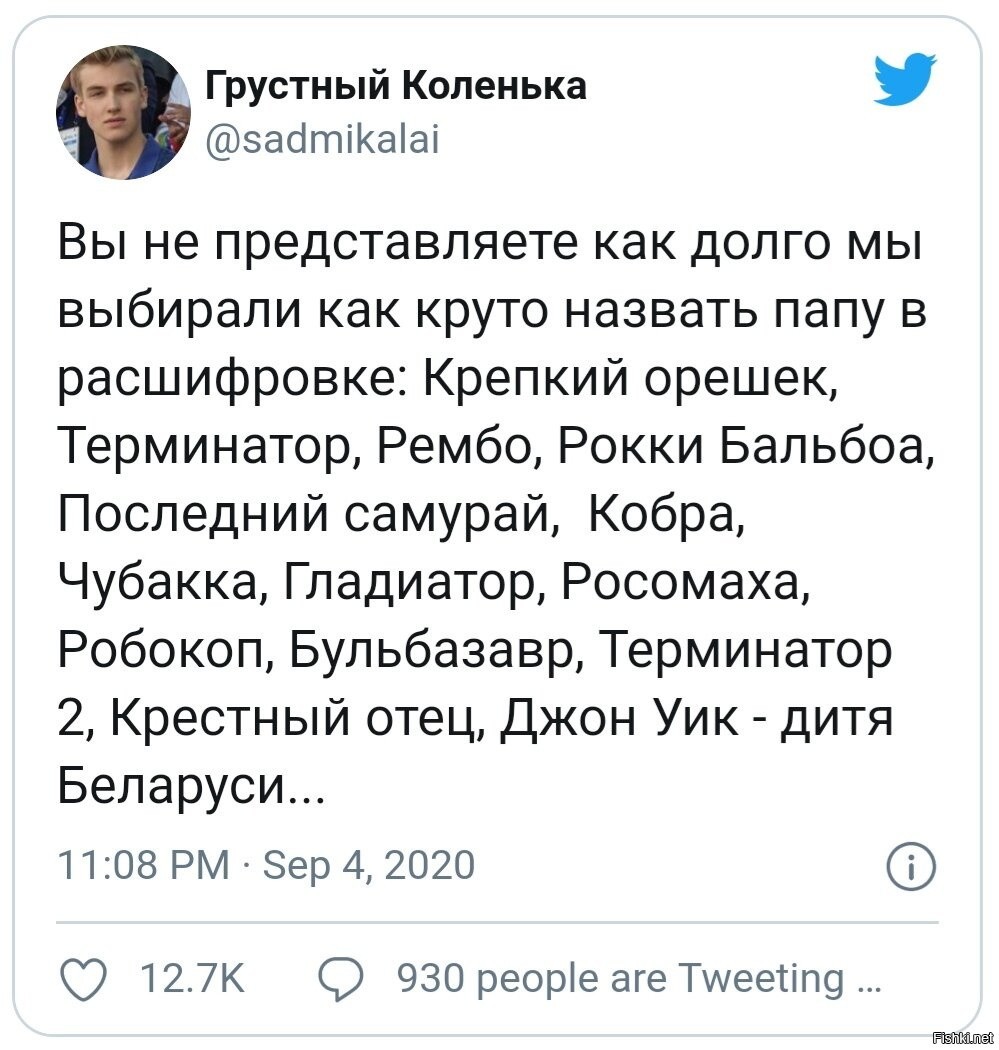Click the 12.7K likes count
This screenshot has width=999, height=1050.
[195, 978]
